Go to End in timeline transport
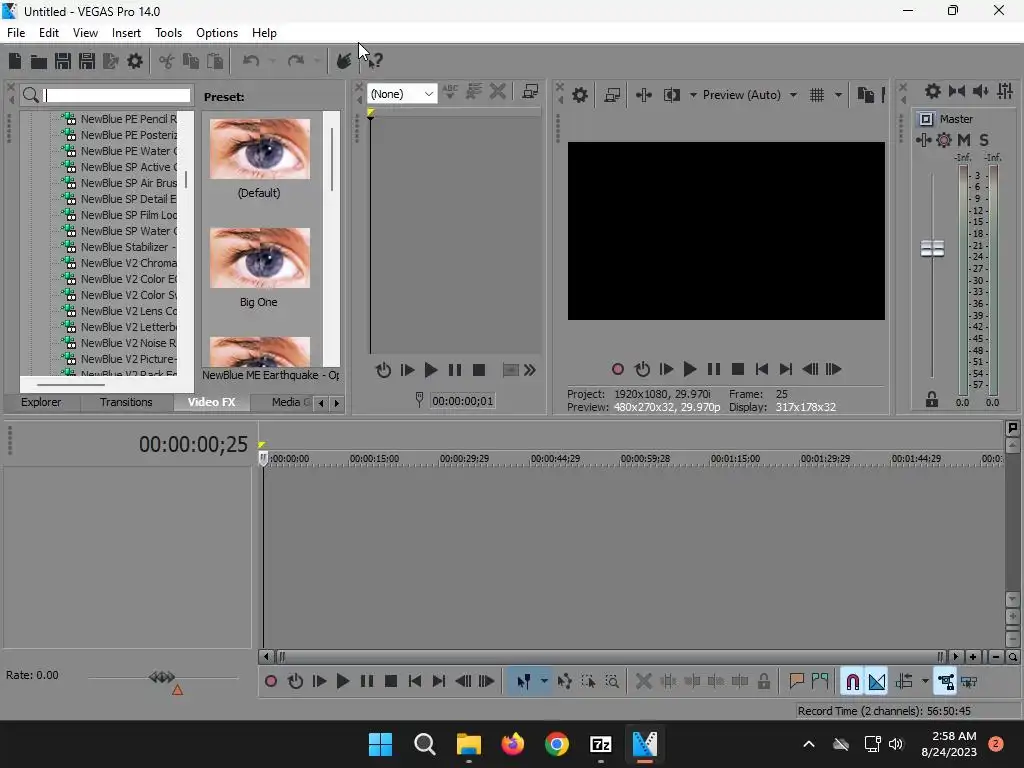The width and height of the screenshot is (1024, 768). [x=439, y=682]
